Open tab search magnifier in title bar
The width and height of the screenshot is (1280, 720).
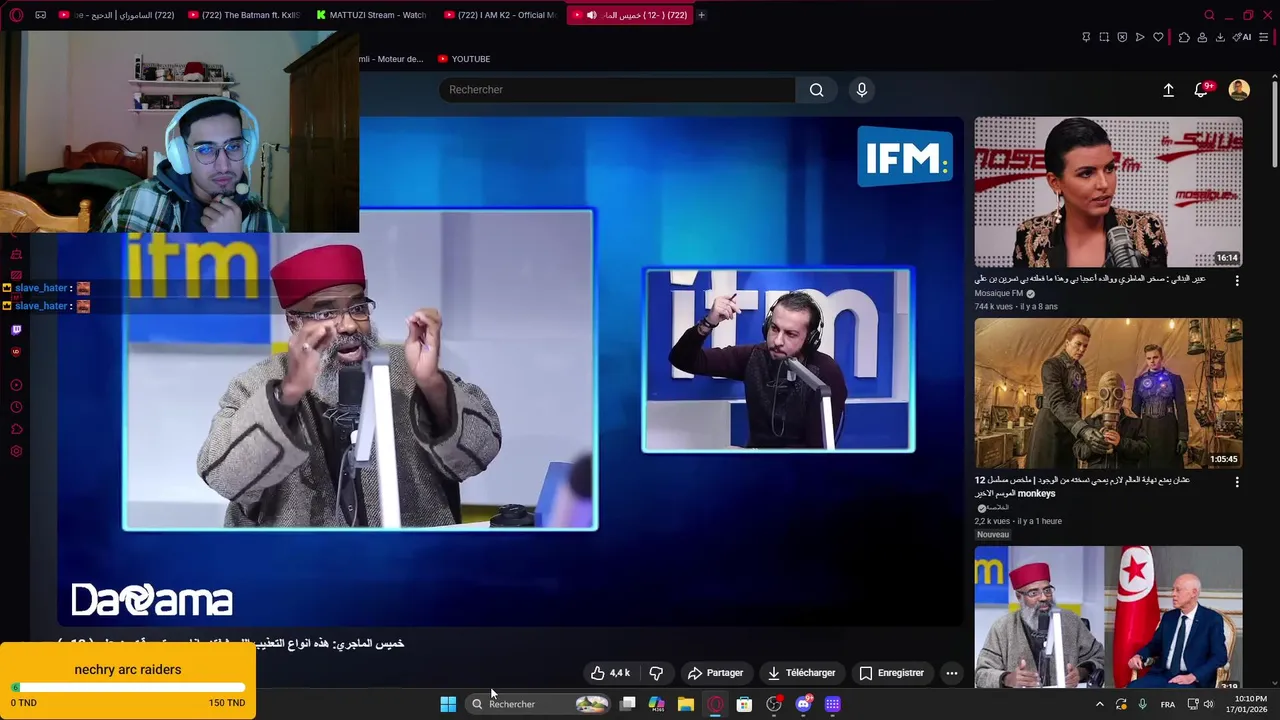pos(1209,15)
